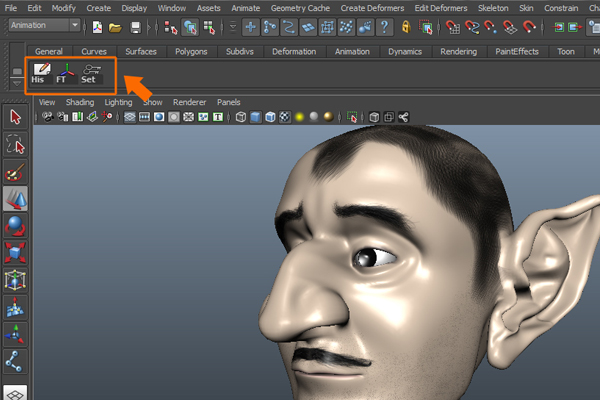The width and height of the screenshot is (600, 400).
Task: Activate the Scale tool in toolbox
Action: [15, 253]
